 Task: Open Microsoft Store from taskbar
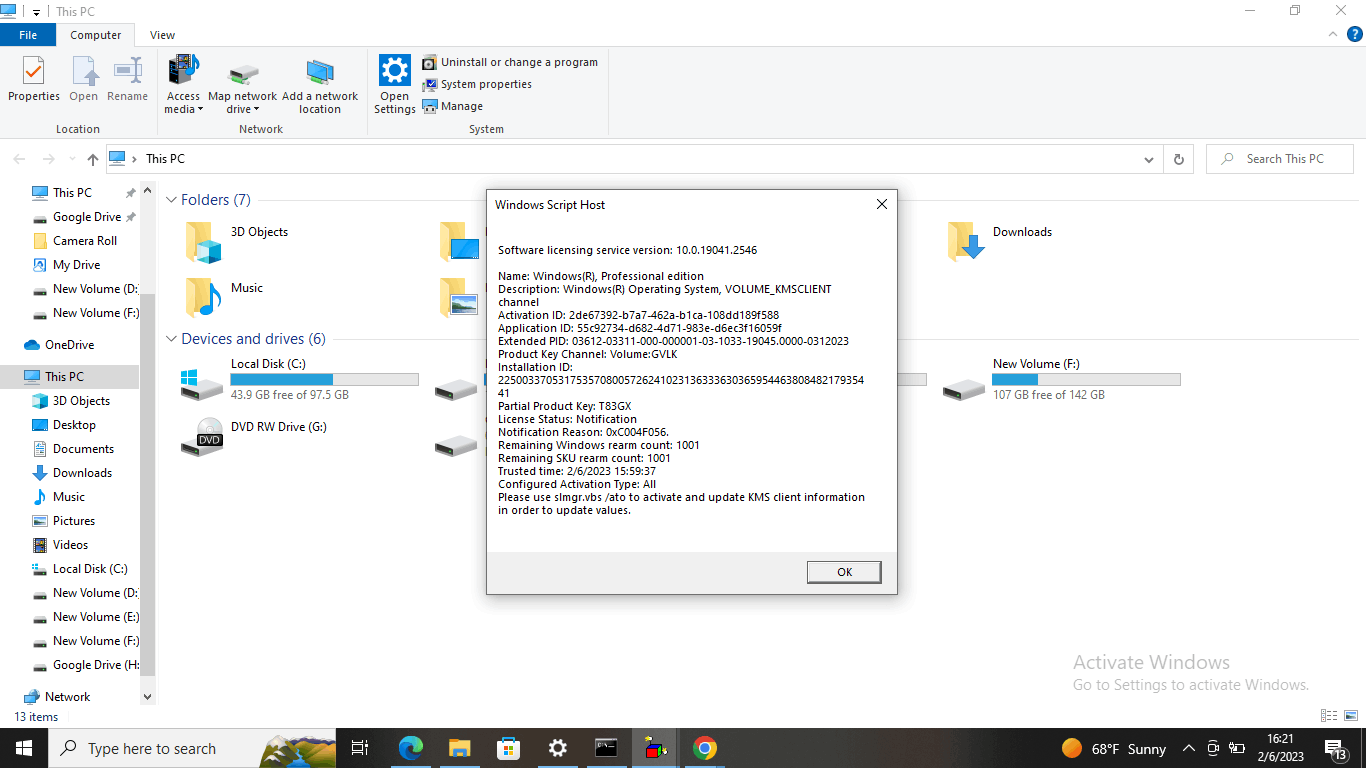point(508,748)
